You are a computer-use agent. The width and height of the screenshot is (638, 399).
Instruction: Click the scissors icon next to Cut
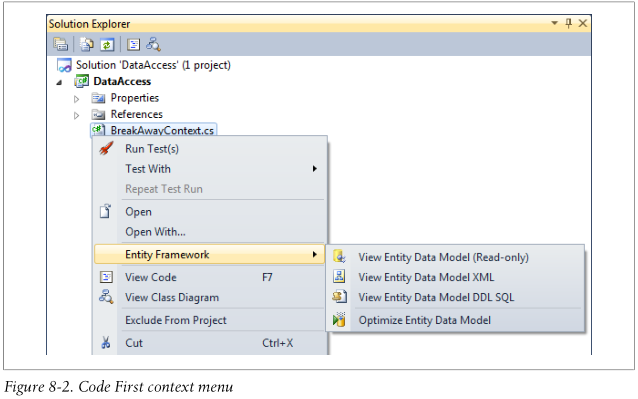click(106, 342)
